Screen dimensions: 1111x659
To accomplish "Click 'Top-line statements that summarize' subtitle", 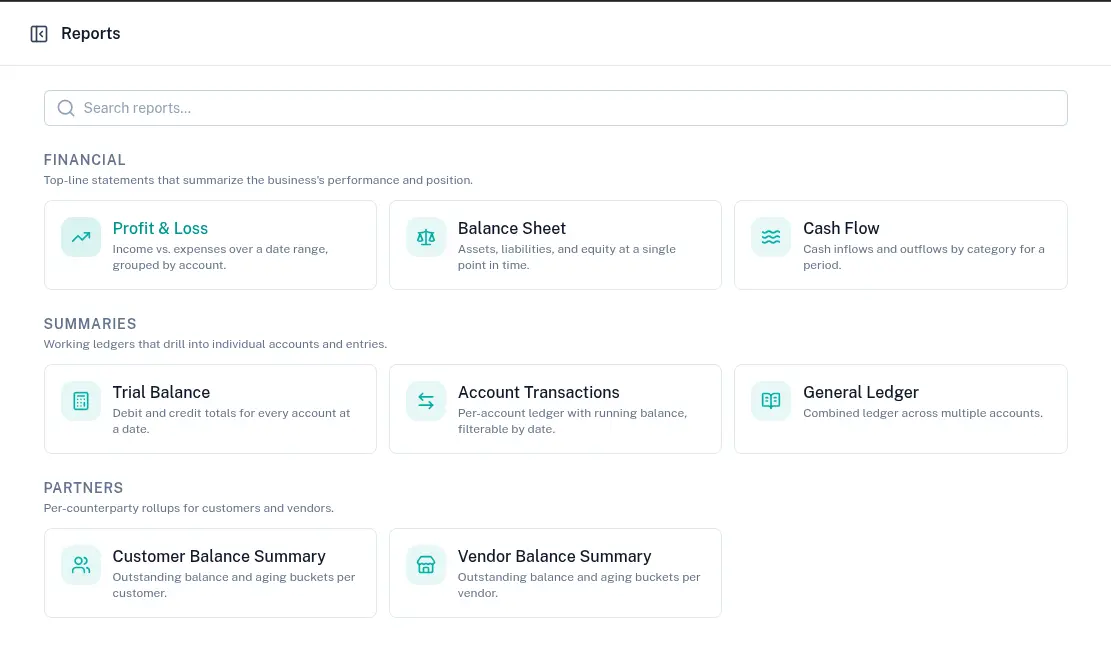I will [258, 180].
